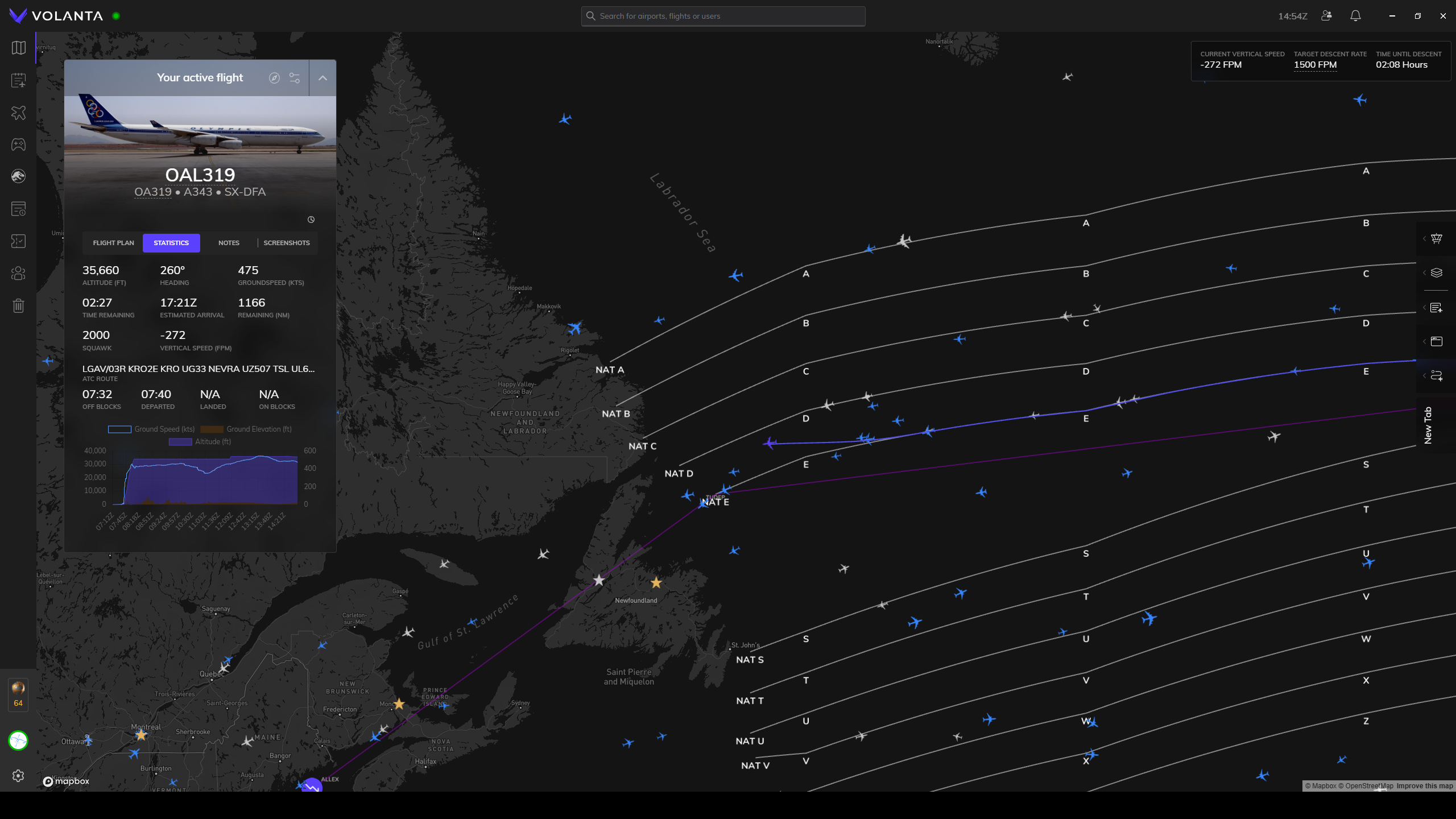Collapse the active flight panel
The height and width of the screenshot is (819, 1456).
point(322,78)
